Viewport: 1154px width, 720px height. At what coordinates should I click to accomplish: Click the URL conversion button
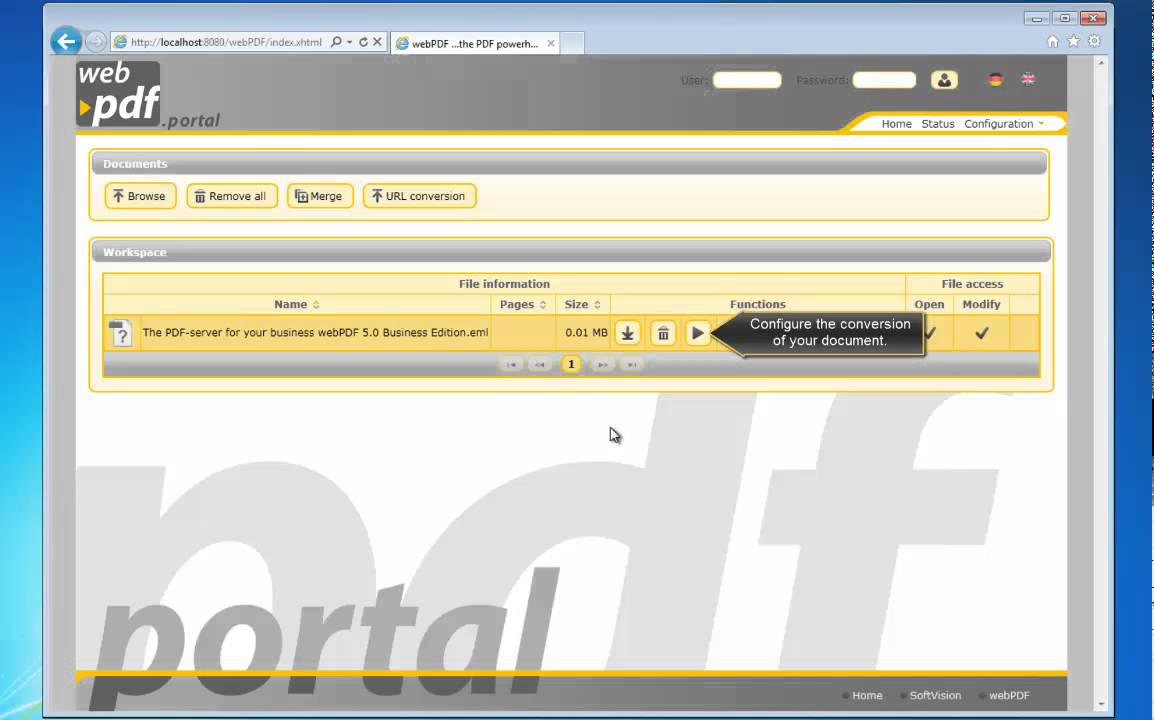pyautogui.click(x=419, y=196)
